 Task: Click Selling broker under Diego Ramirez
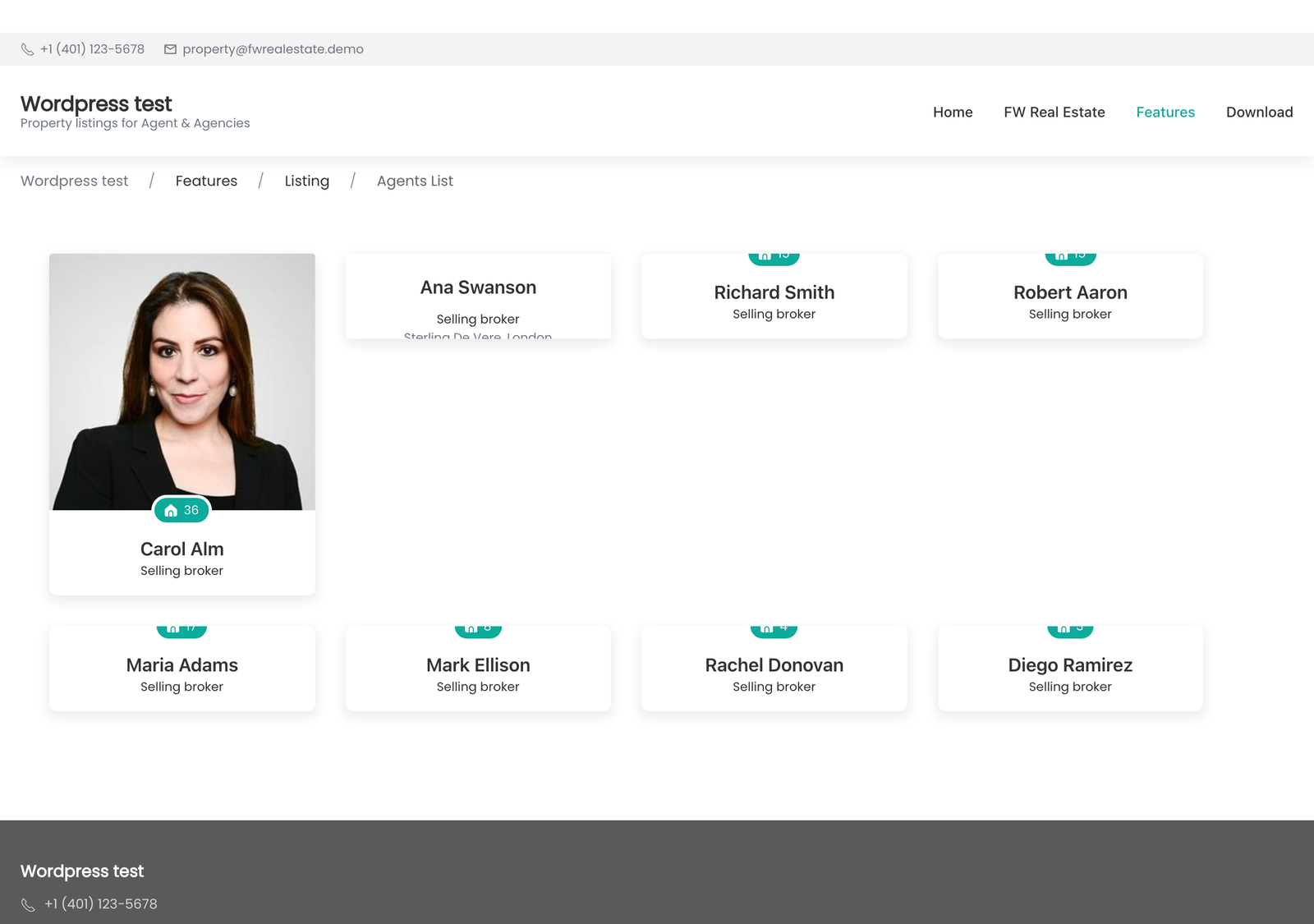[x=1070, y=687]
